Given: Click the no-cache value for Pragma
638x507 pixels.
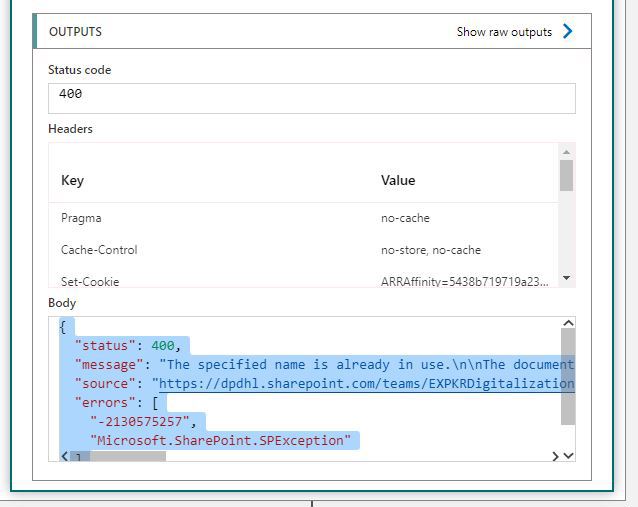Looking at the screenshot, I should coord(405,218).
